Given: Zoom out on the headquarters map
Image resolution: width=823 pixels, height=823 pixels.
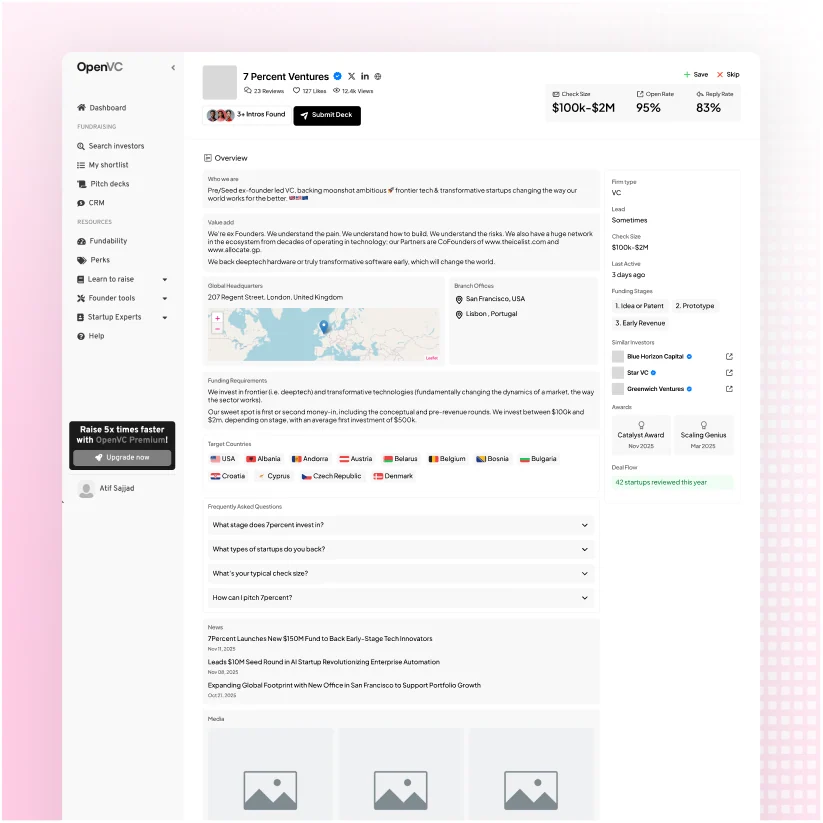Looking at the screenshot, I should point(217,329).
